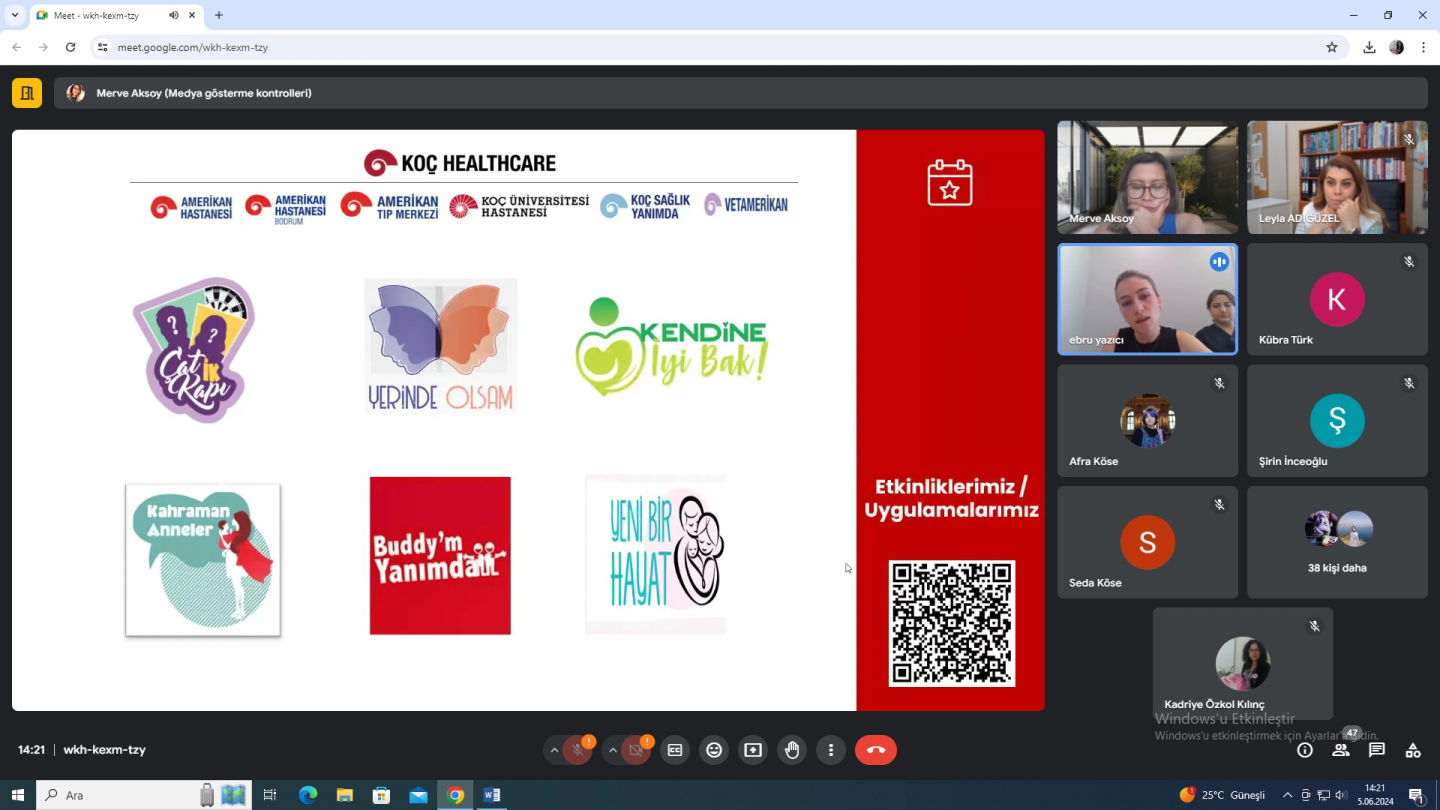This screenshot has height=810, width=1440.
Task: Open the weather widget '25°C Güneşli'
Action: point(1222,795)
